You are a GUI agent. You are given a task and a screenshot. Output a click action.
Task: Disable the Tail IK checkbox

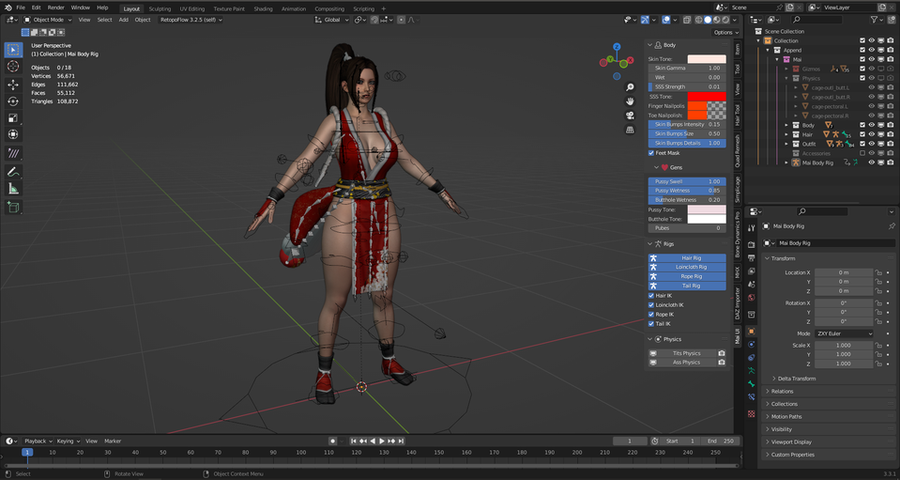[651, 324]
